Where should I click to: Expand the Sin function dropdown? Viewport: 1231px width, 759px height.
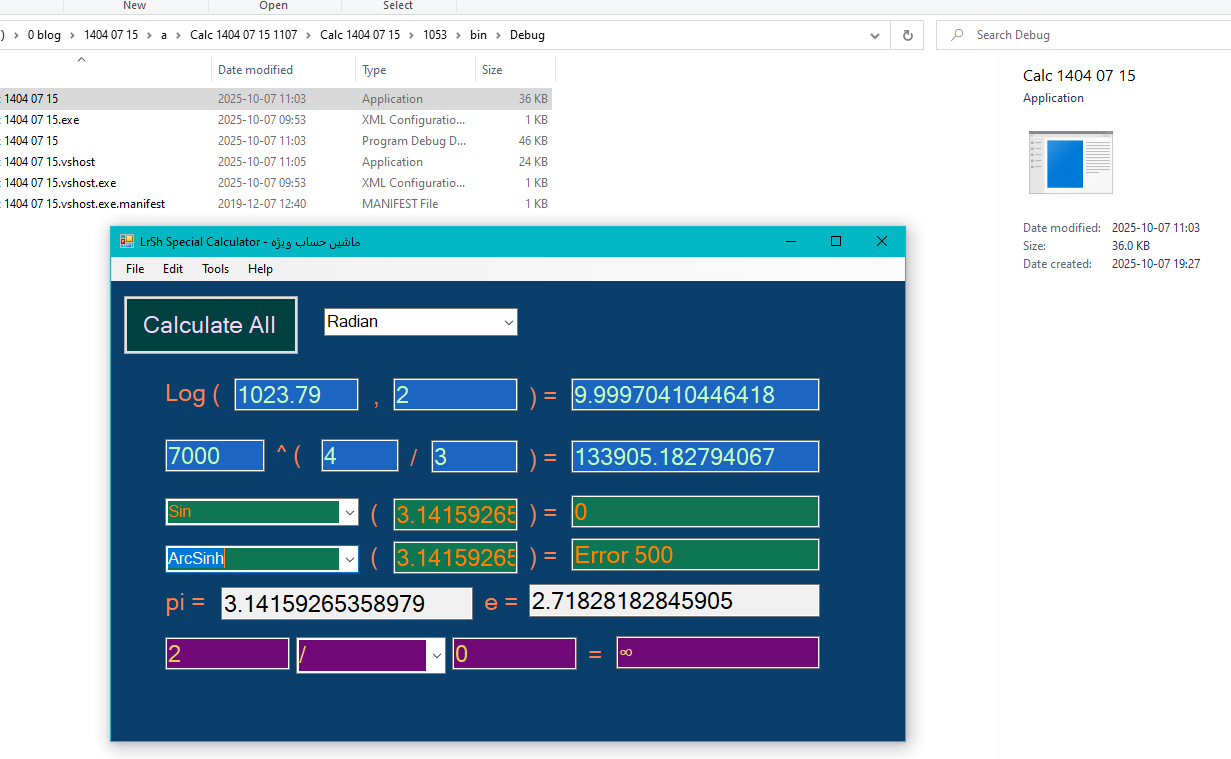click(349, 512)
